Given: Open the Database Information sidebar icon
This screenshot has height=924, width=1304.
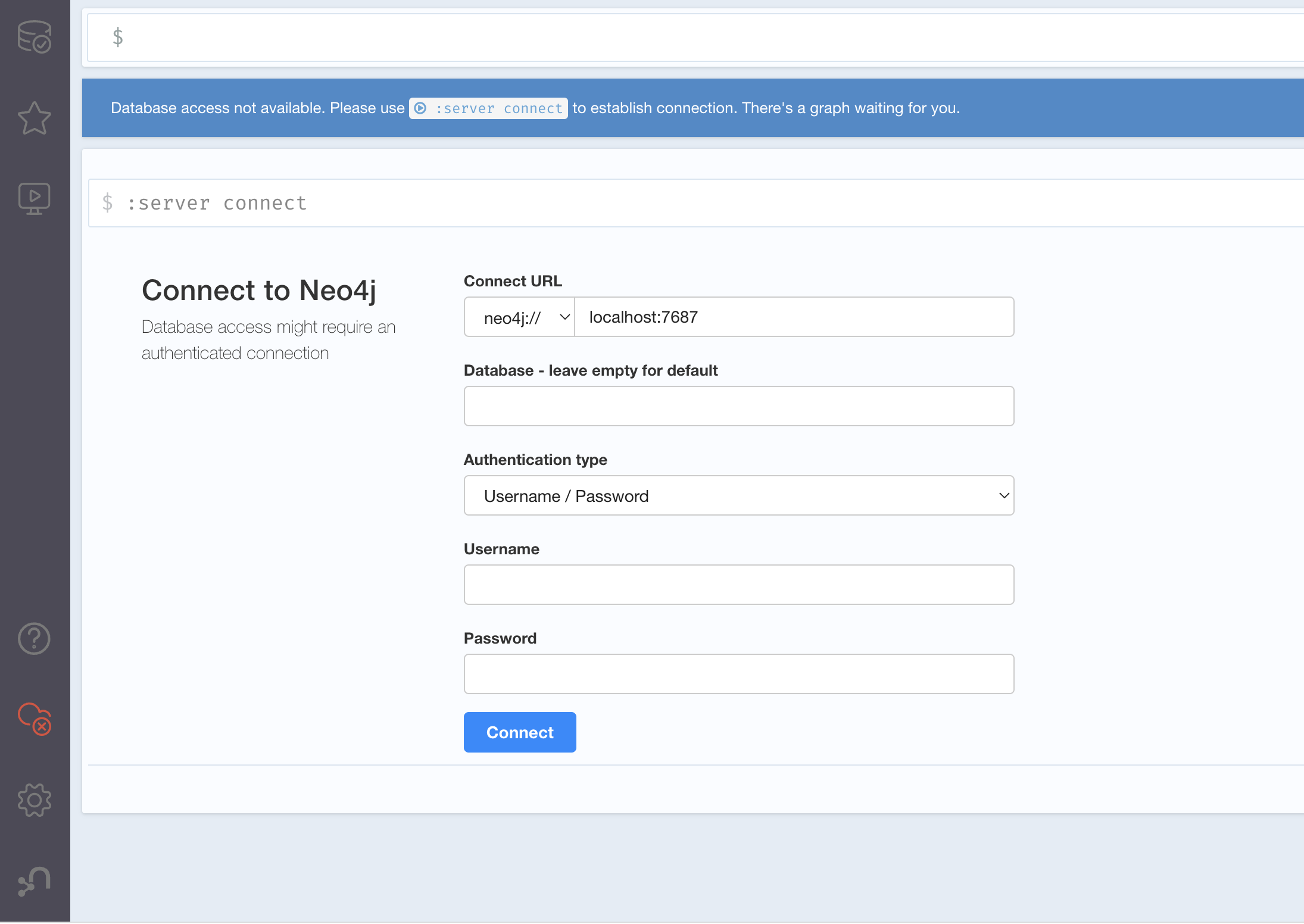Looking at the screenshot, I should (x=35, y=37).
